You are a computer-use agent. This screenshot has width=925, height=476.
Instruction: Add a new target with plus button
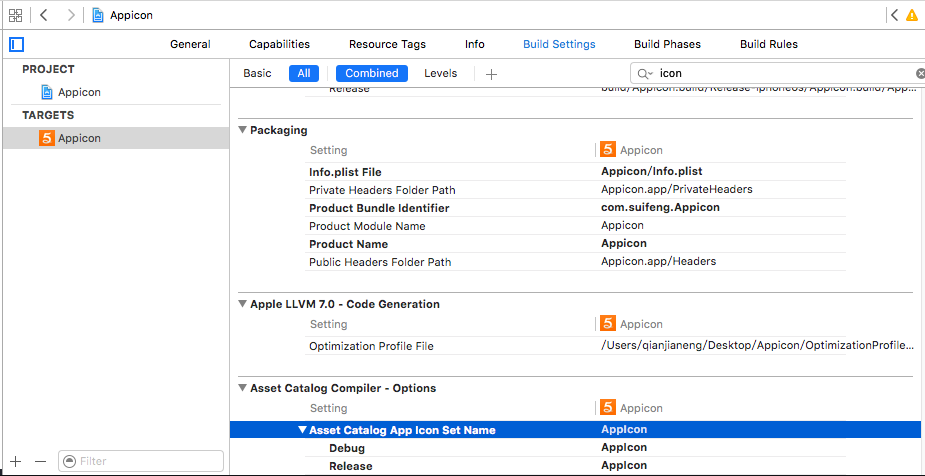[x=16, y=461]
